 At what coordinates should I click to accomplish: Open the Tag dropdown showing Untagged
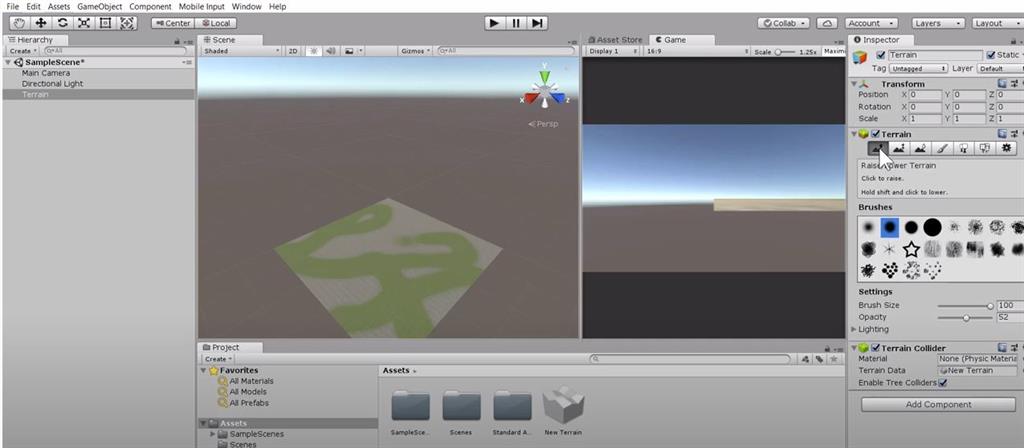(918, 69)
